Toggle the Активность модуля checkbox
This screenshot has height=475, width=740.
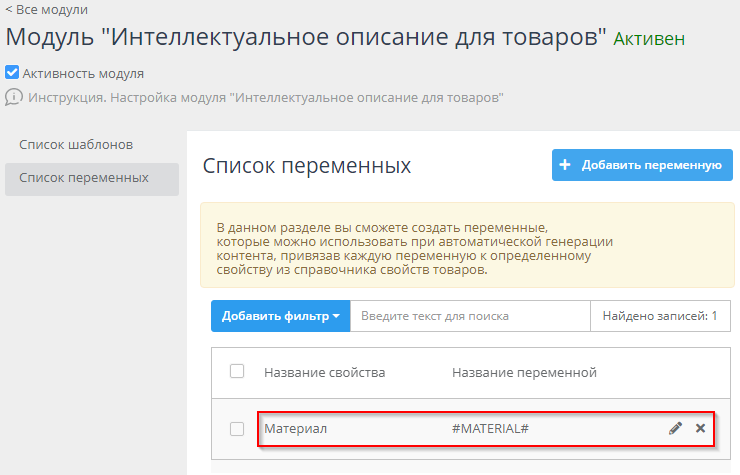(12, 73)
